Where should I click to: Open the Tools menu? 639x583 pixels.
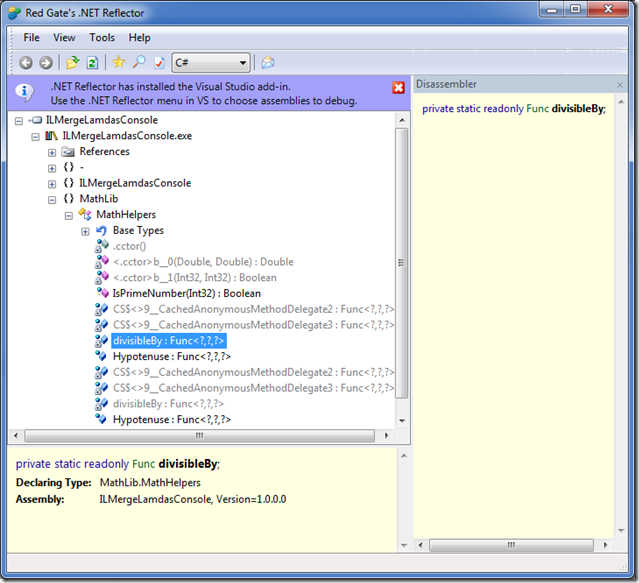[102, 37]
